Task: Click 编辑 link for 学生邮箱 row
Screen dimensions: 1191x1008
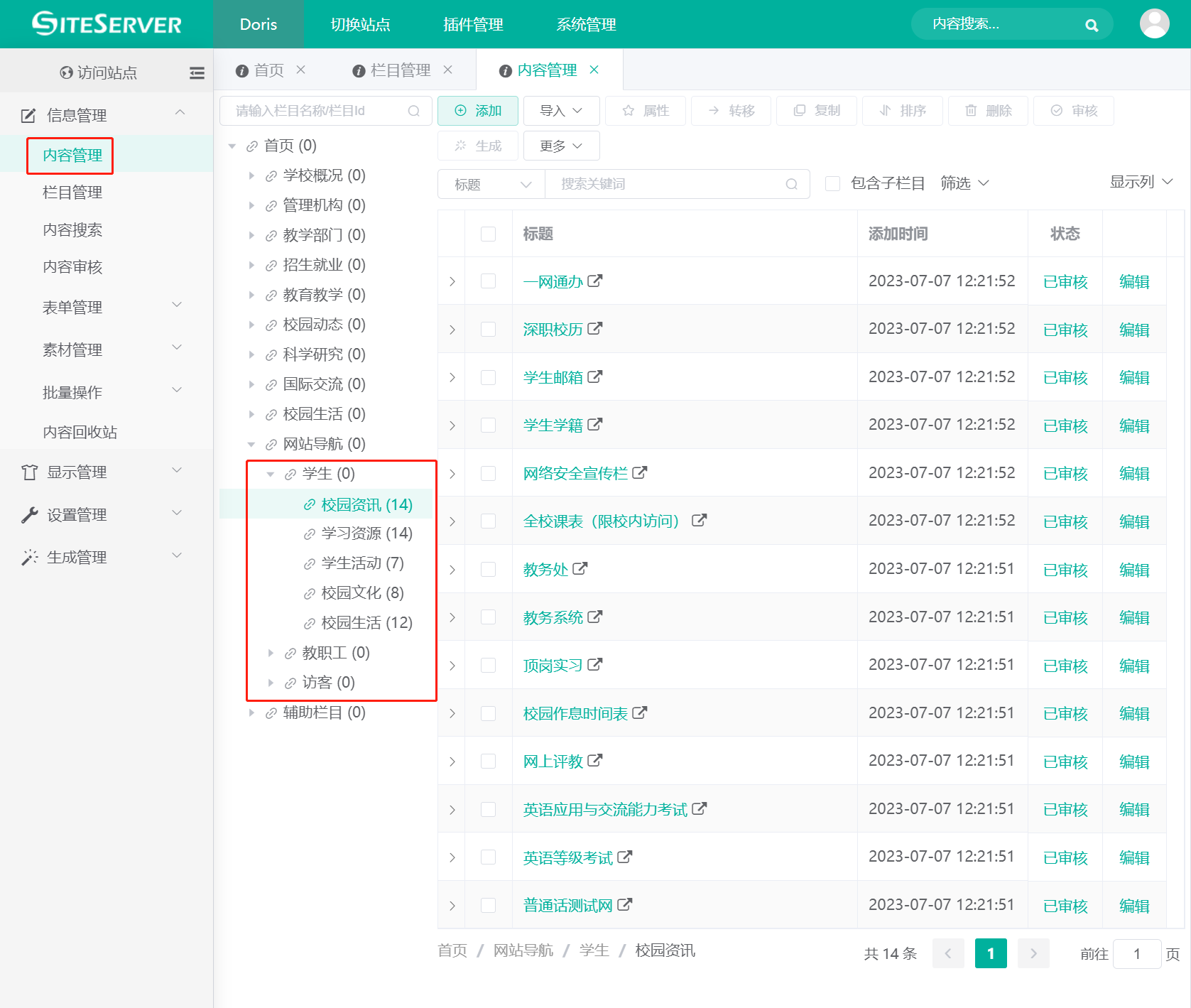Action: pos(1133,377)
